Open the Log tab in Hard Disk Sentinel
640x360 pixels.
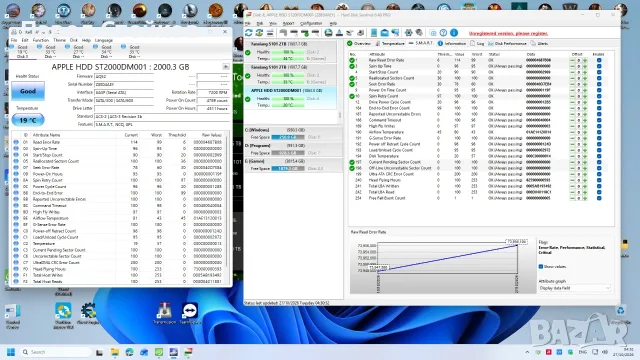point(477,43)
